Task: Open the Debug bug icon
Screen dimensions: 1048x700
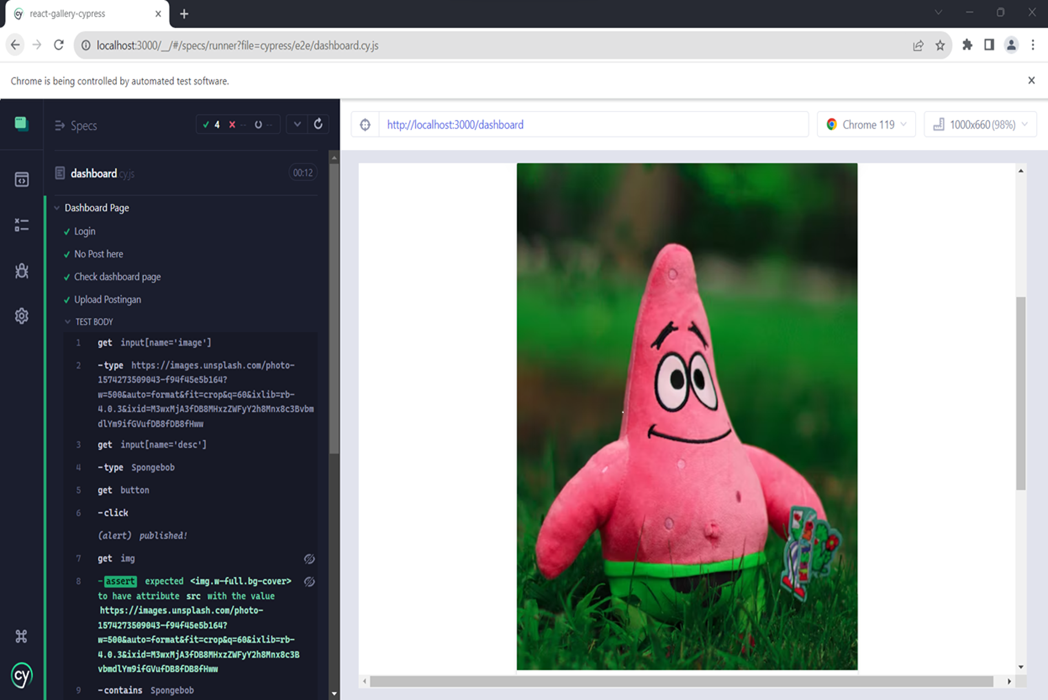Action: [21, 270]
